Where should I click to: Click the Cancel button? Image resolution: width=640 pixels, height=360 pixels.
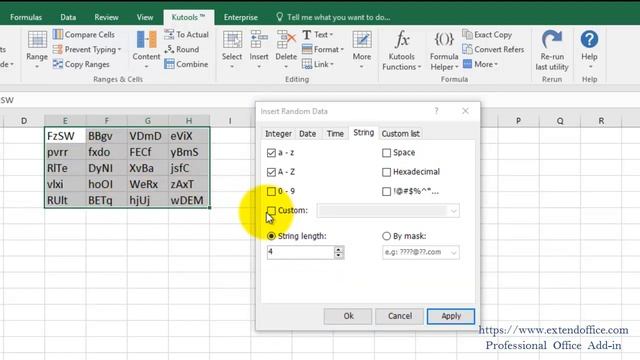[400, 316]
